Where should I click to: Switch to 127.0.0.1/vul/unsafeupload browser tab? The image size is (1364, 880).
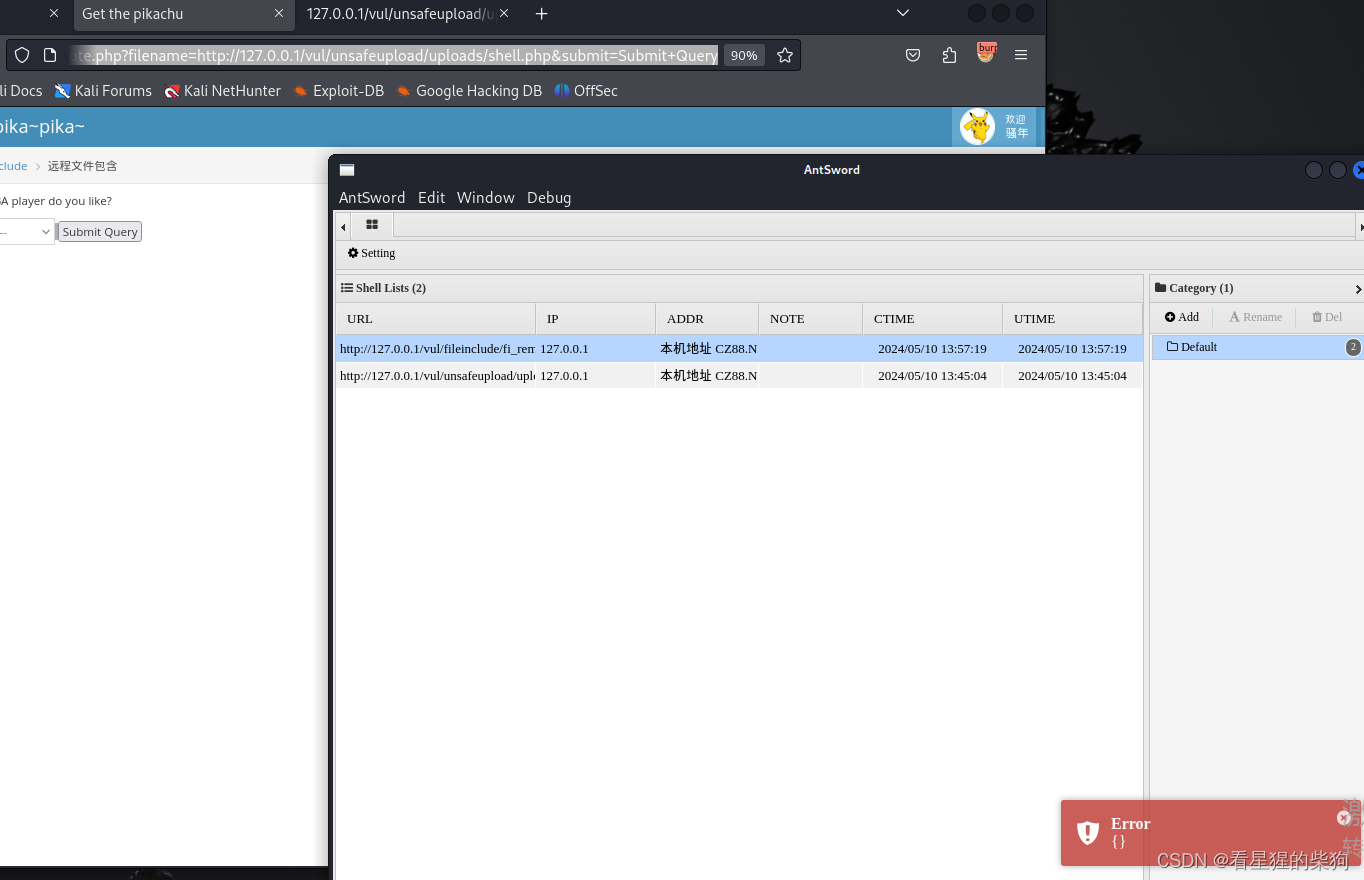(x=400, y=14)
